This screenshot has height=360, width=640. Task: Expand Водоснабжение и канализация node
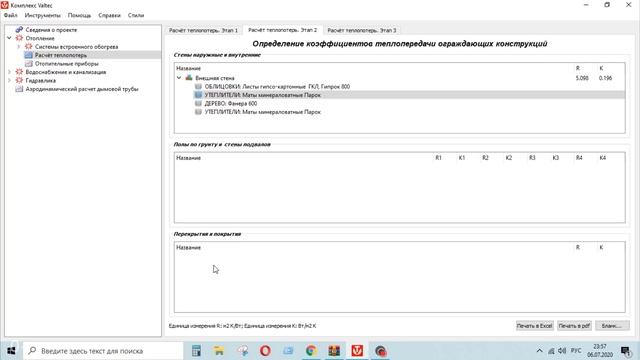9,72
